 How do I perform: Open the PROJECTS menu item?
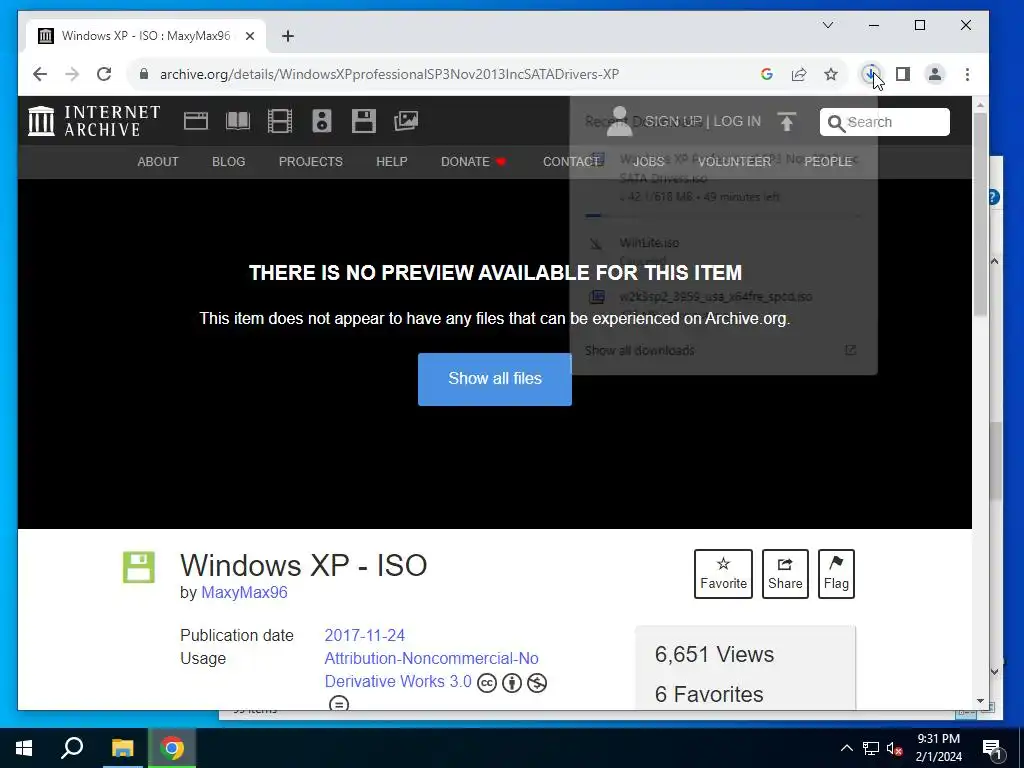tap(311, 162)
